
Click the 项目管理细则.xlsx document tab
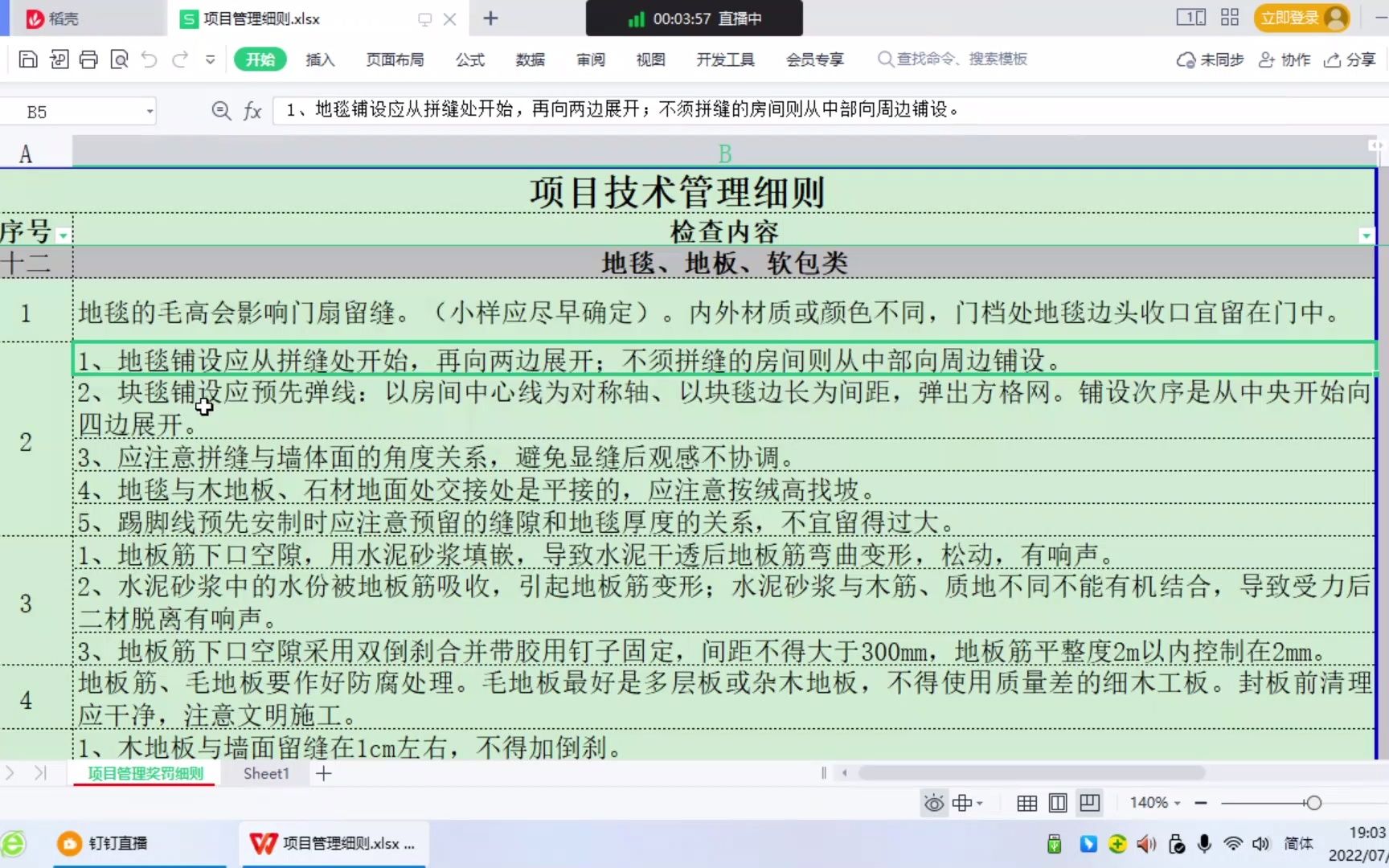click(261, 18)
